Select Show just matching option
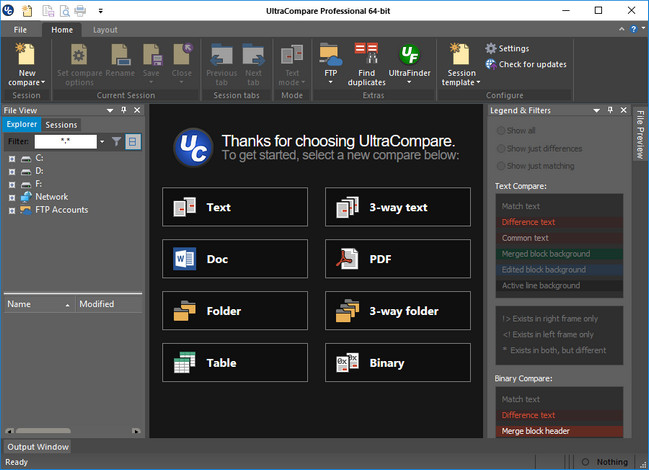This screenshot has height=470, width=649. coord(500,166)
